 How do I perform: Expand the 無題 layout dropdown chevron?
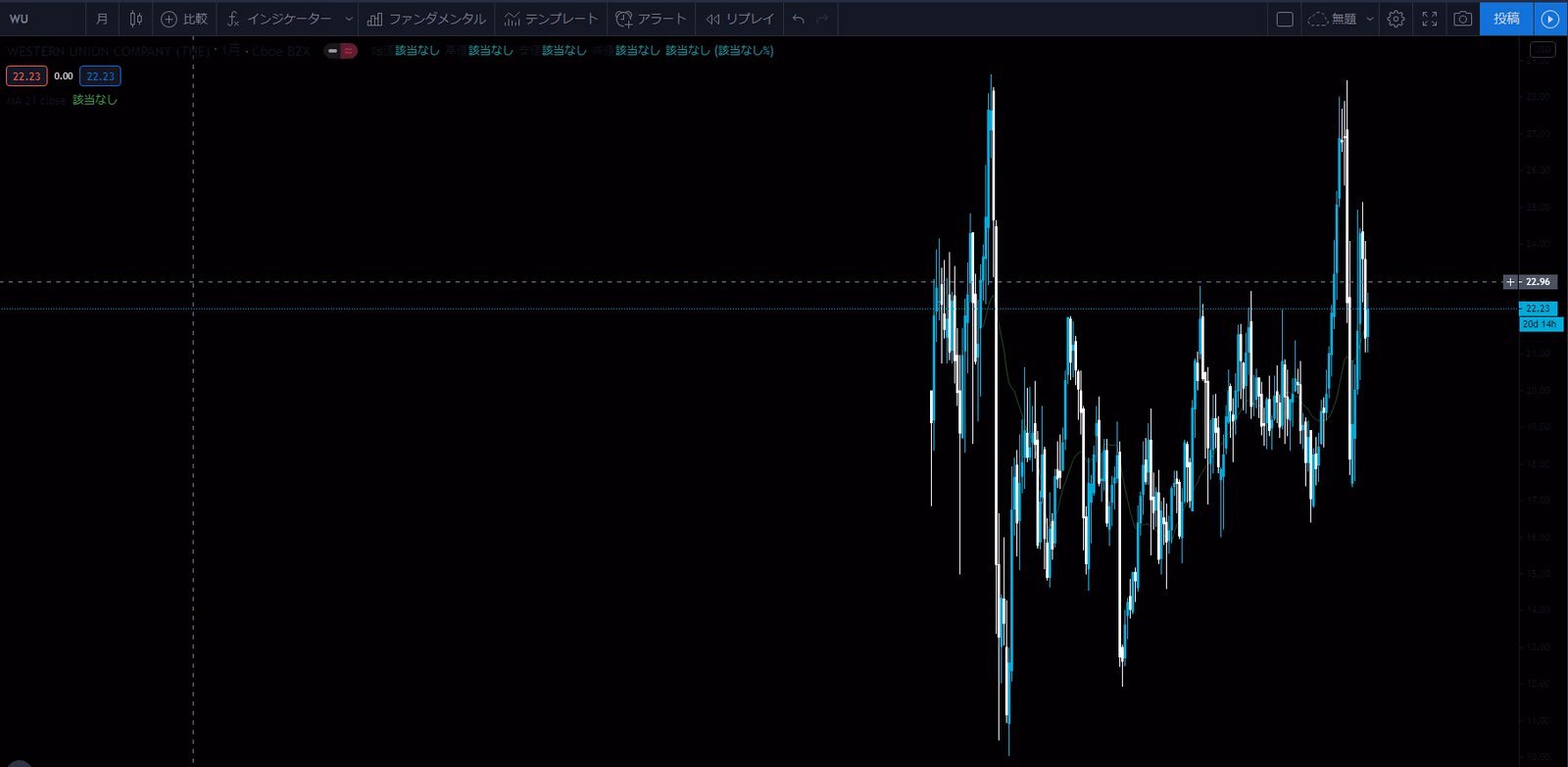tap(1370, 19)
